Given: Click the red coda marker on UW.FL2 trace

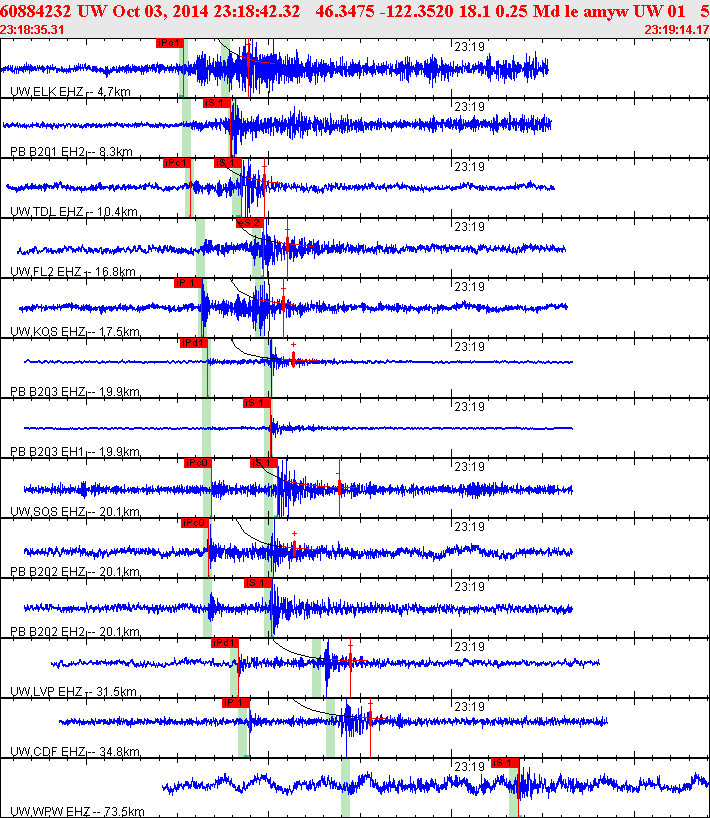Looking at the screenshot, I should [x=287, y=245].
